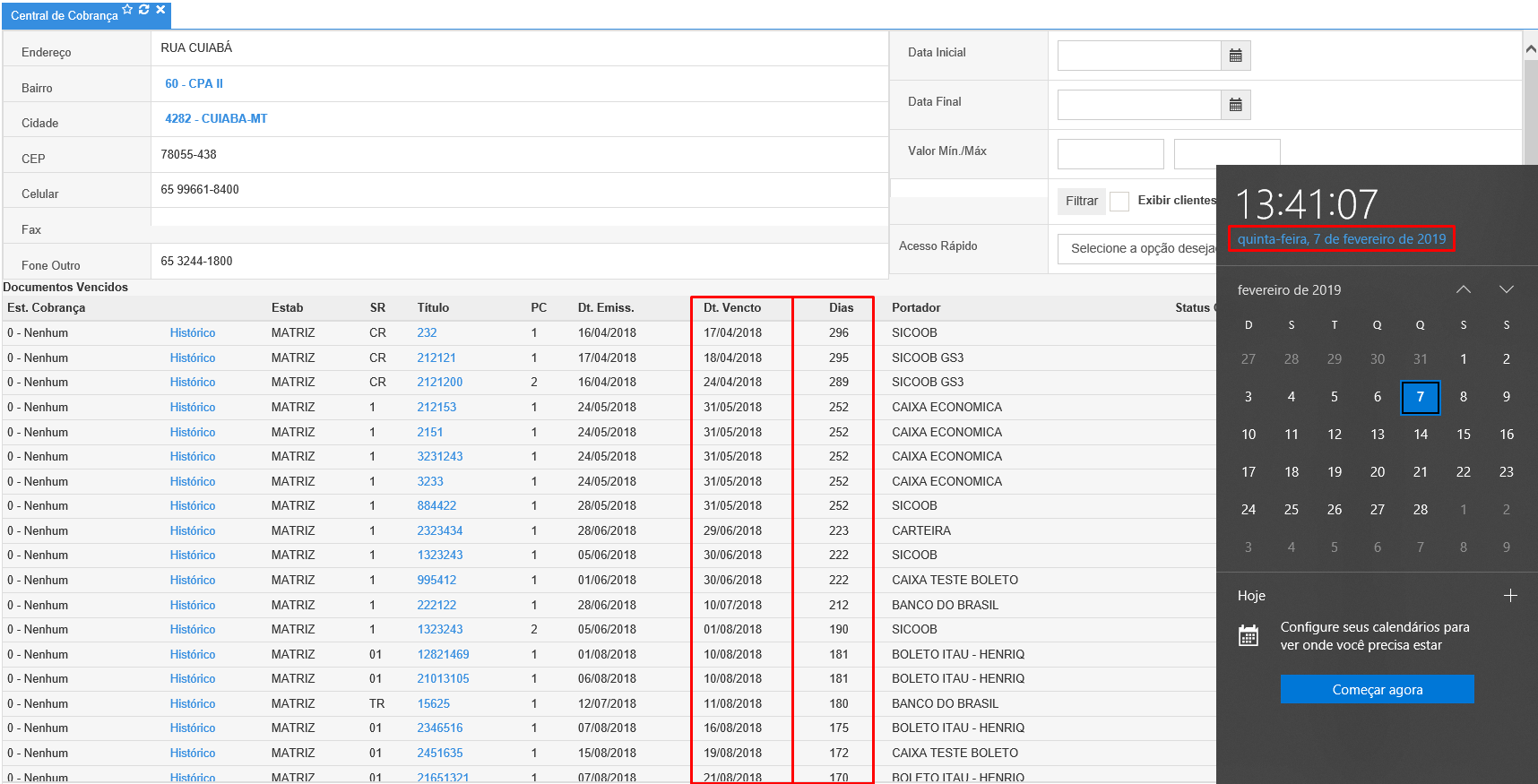
Task: Click the scroll up arrow of the page scrollbar
Action: pyautogui.click(x=1531, y=50)
